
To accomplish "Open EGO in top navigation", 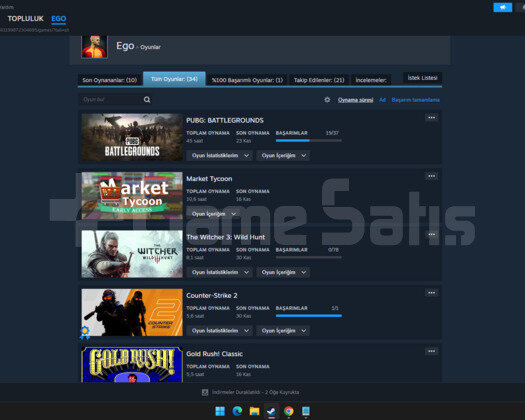I will [59, 19].
